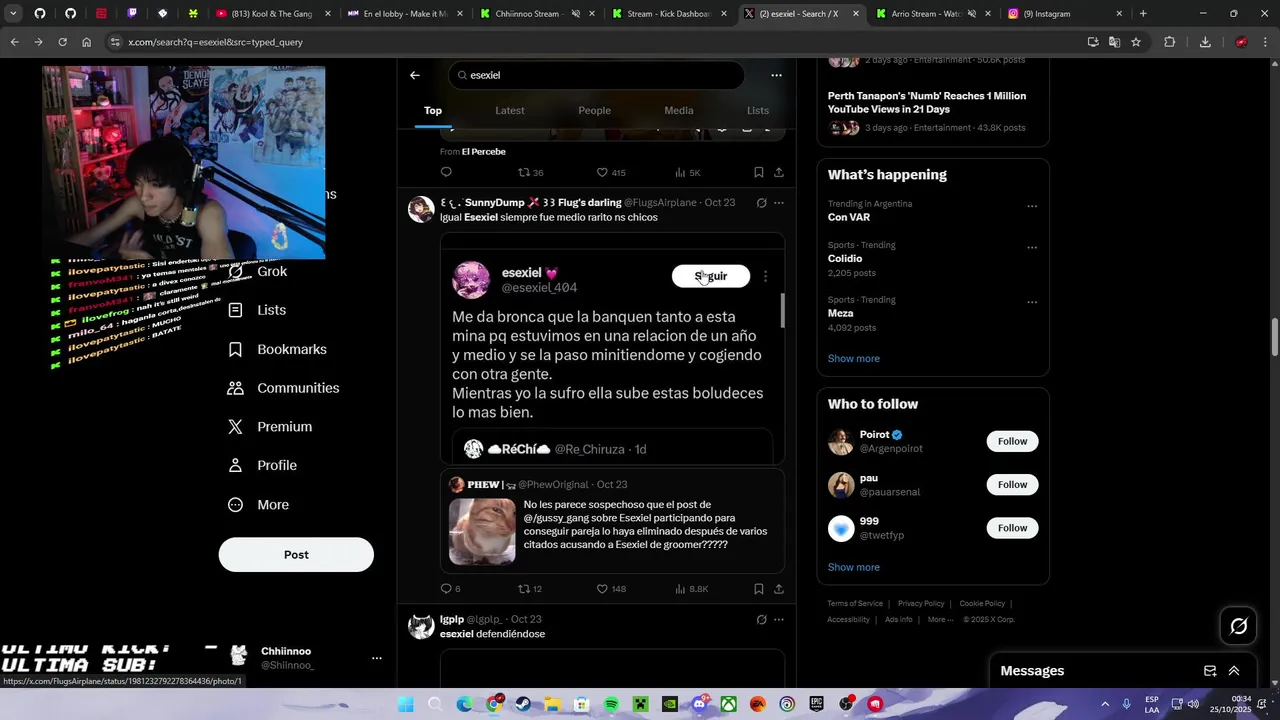
Task: Switch to the Top tab
Action: click(433, 111)
